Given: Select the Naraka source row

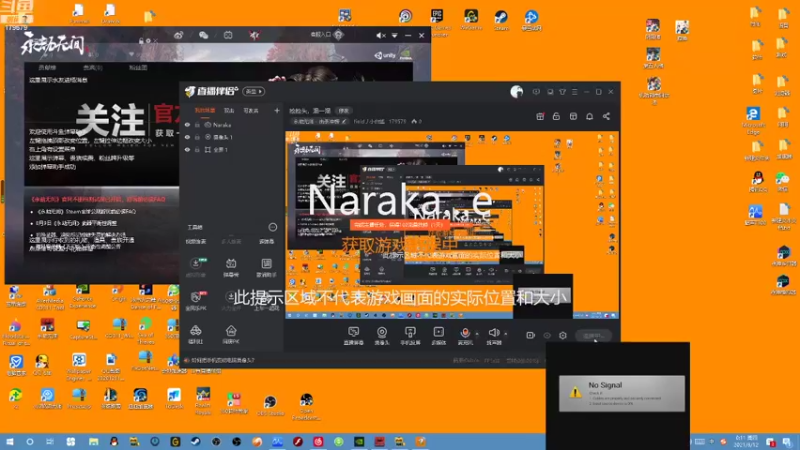Looking at the screenshot, I should tap(232, 124).
